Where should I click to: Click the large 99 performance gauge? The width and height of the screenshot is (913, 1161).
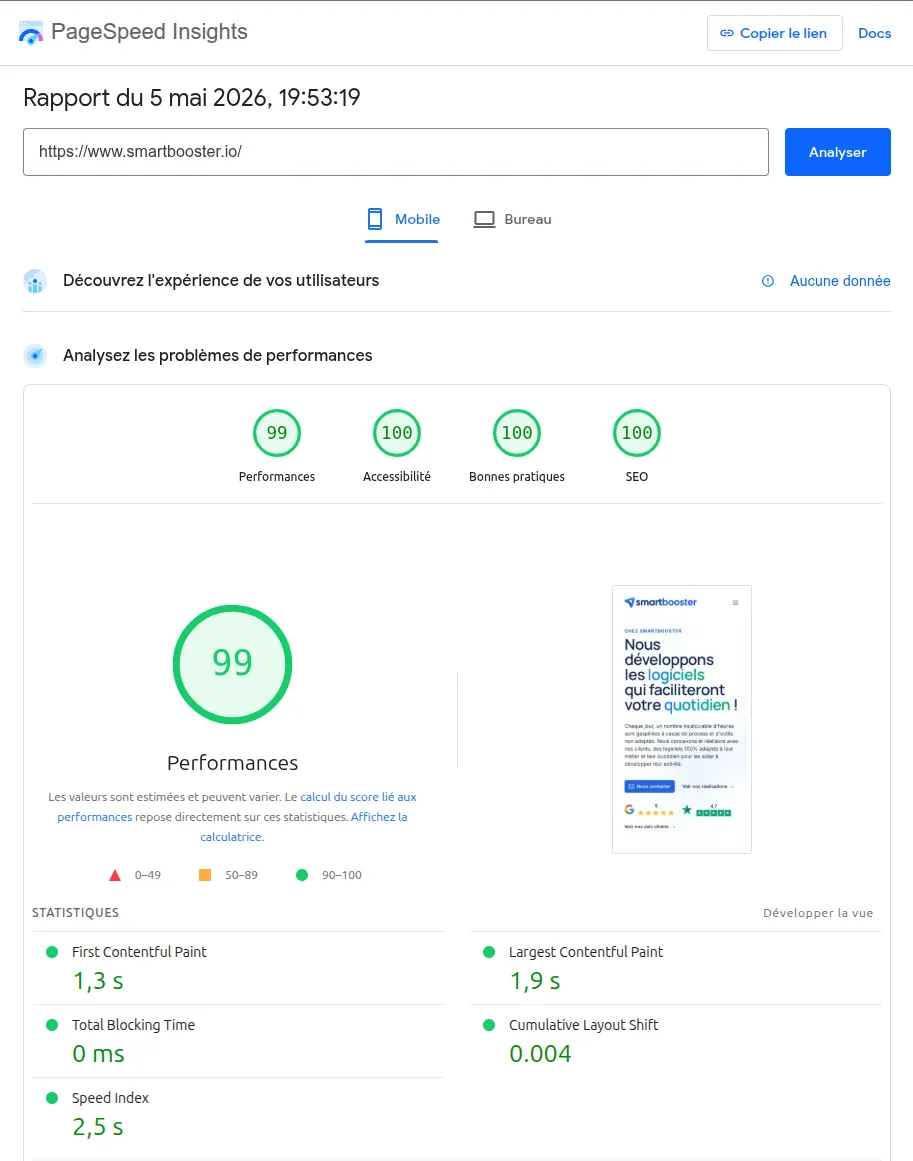pyautogui.click(x=233, y=664)
